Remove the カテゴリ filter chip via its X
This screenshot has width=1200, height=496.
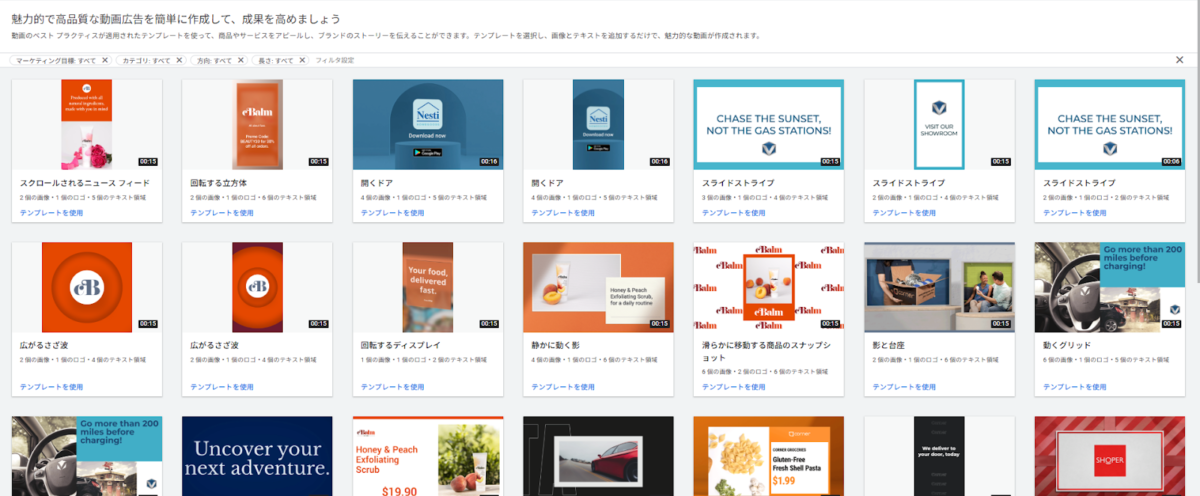179,60
